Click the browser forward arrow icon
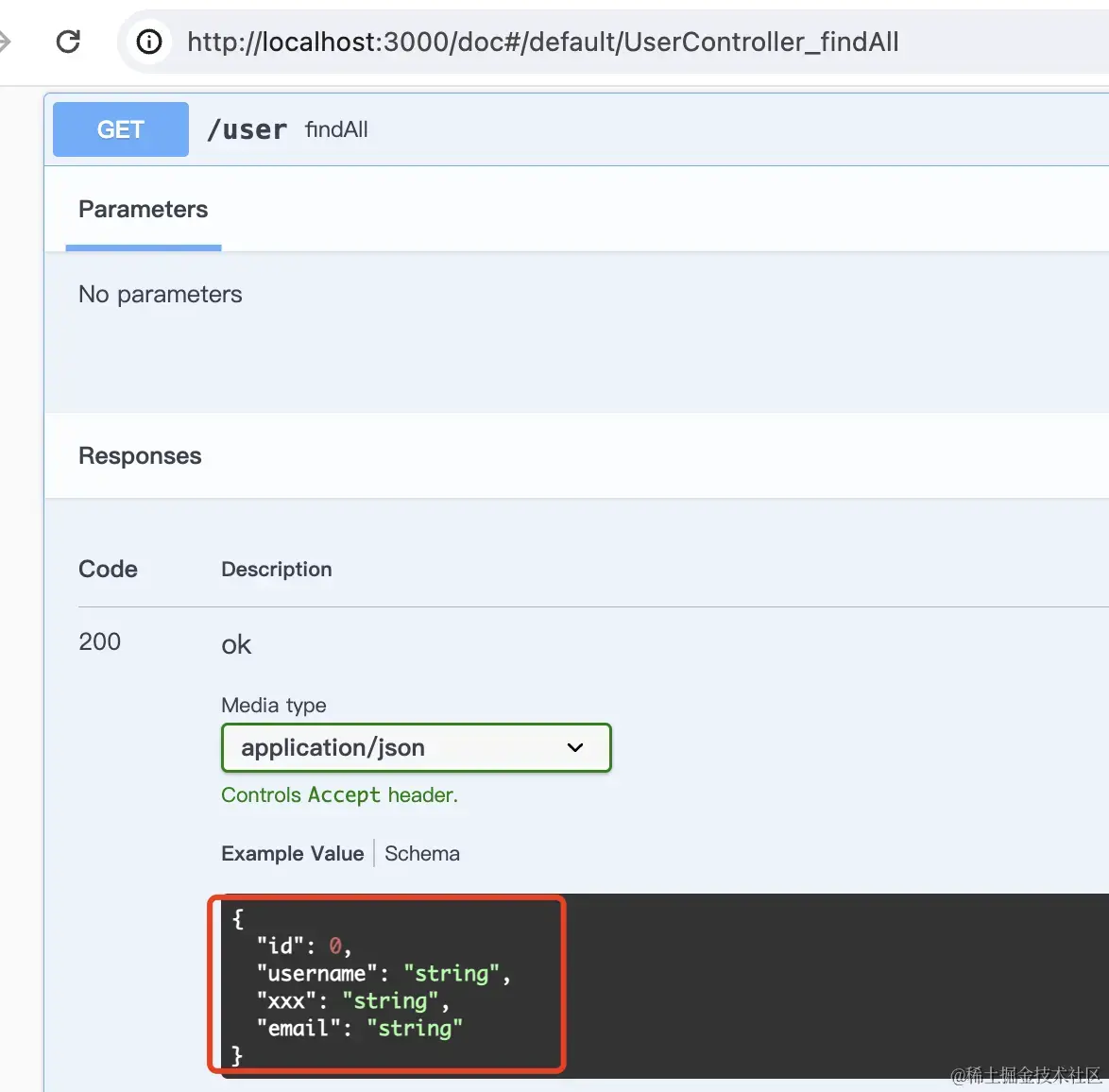 coord(5,42)
